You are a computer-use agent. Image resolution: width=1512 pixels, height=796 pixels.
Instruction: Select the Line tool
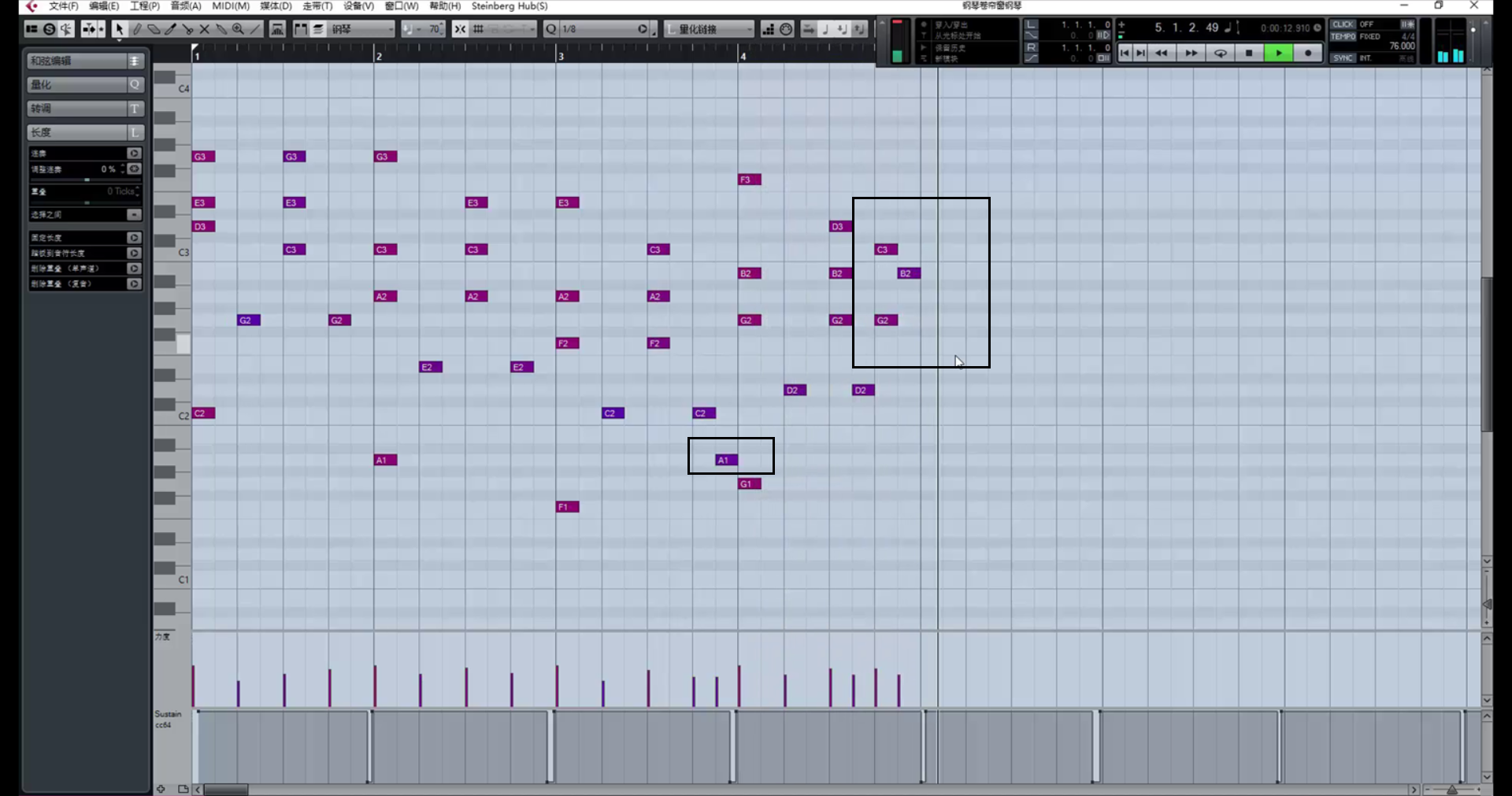pyautogui.click(x=254, y=29)
